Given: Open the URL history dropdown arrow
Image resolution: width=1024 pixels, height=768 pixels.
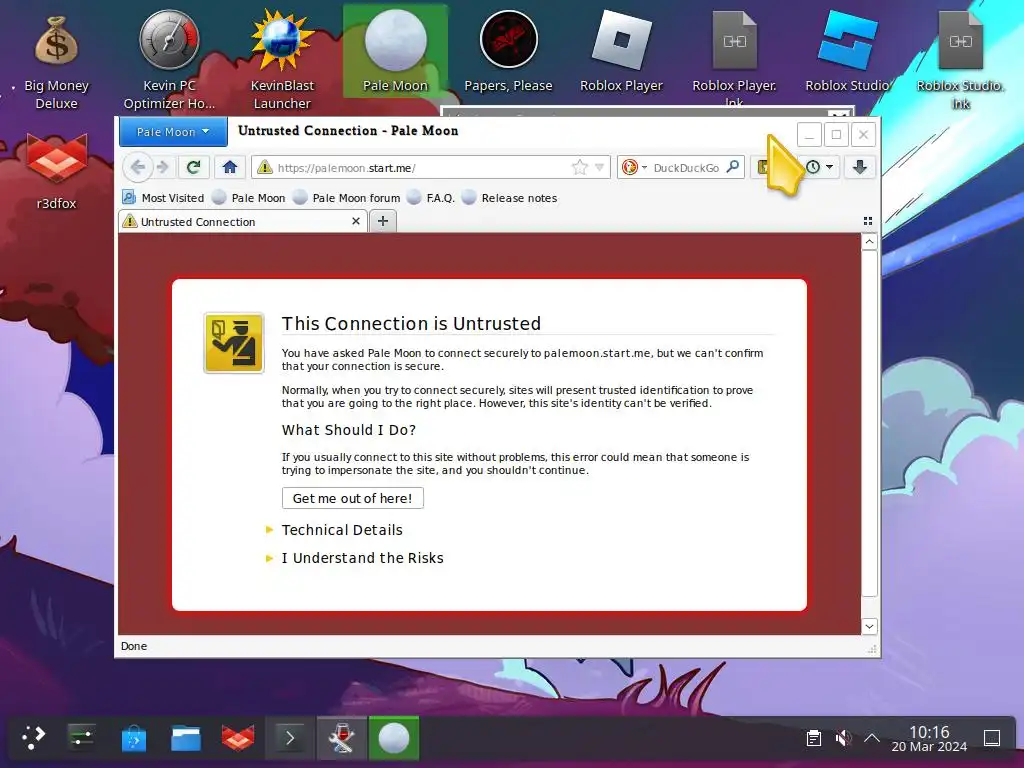Looking at the screenshot, I should tap(599, 168).
